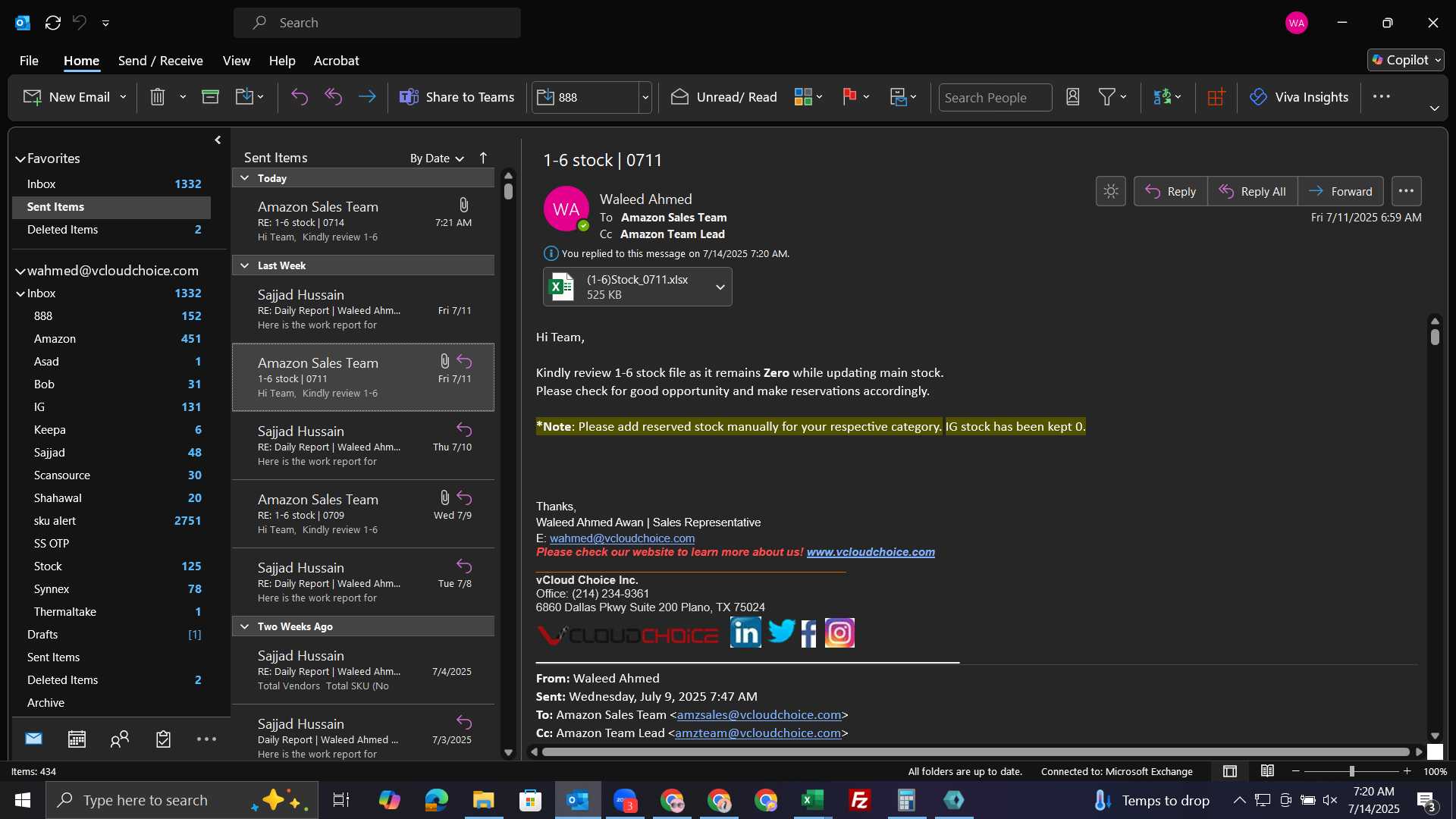Screen dimensions: 1456x819
Task: Toggle sort order arrow in message list
Action: [483, 158]
